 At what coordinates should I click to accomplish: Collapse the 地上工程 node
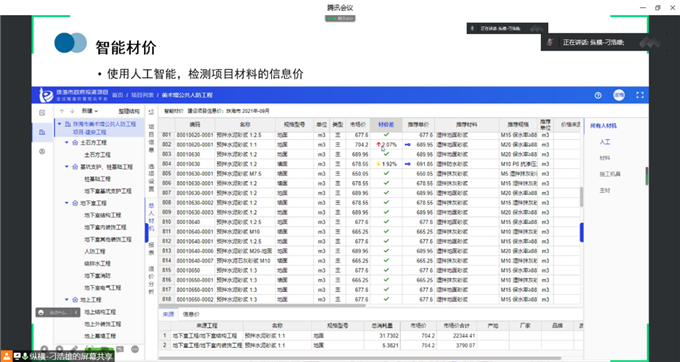(x=67, y=300)
